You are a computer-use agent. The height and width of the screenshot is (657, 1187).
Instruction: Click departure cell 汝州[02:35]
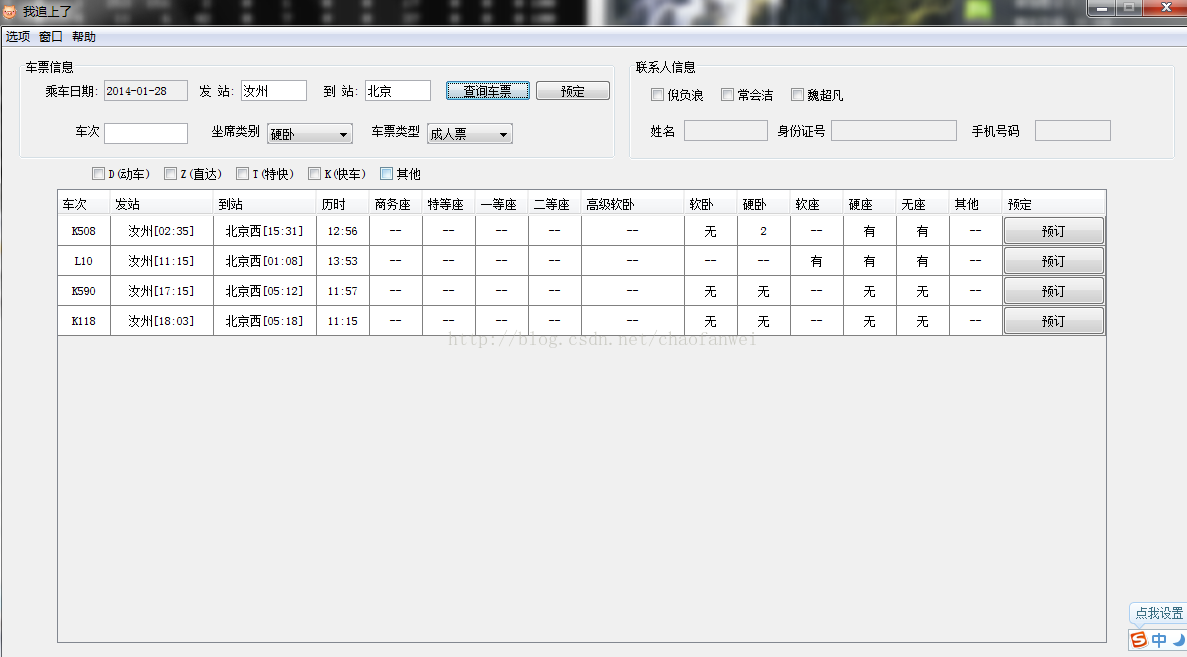(x=162, y=231)
